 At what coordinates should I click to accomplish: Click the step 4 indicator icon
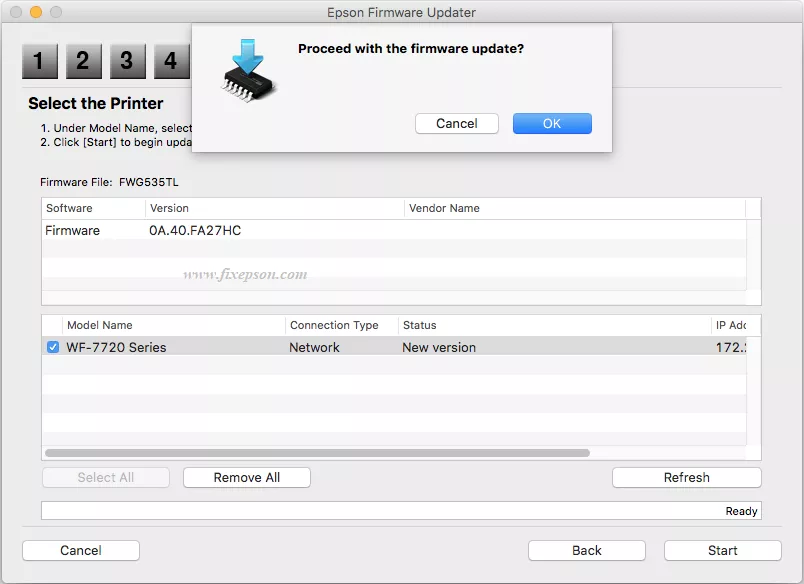tap(170, 62)
